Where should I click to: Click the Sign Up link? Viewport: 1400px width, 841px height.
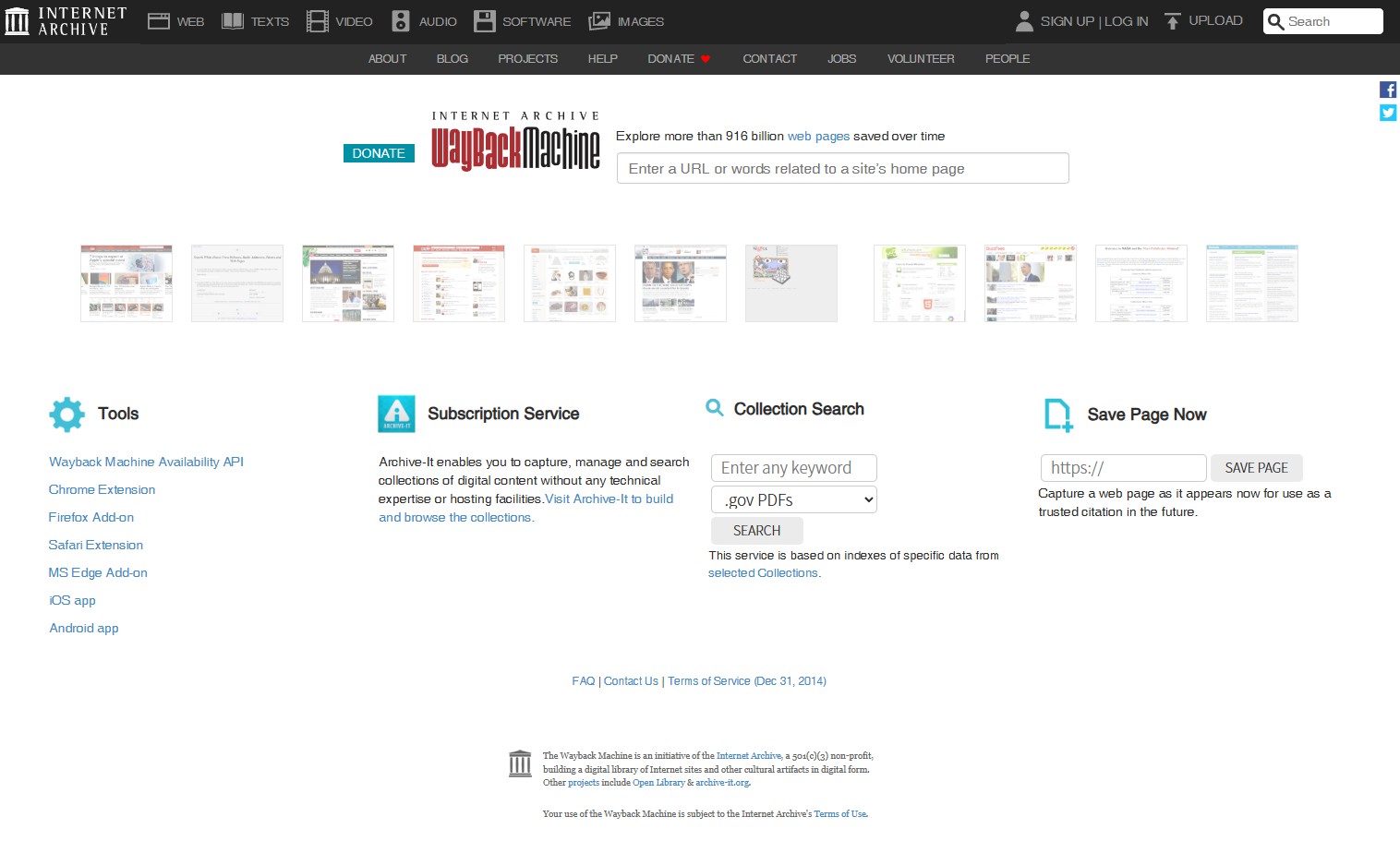click(1068, 21)
